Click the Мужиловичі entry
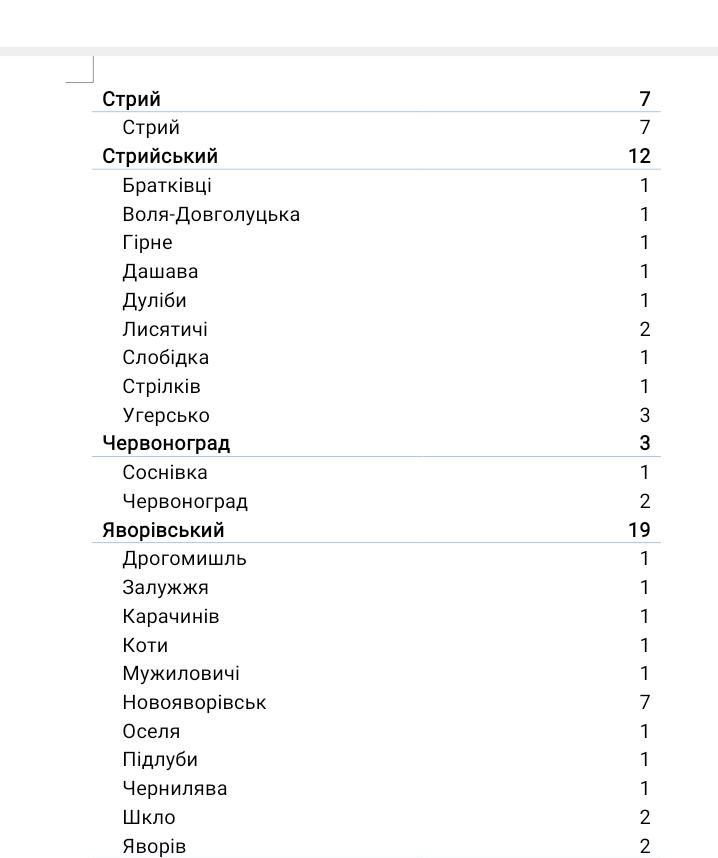This screenshot has height=858, width=718. pyautogui.click(x=181, y=674)
